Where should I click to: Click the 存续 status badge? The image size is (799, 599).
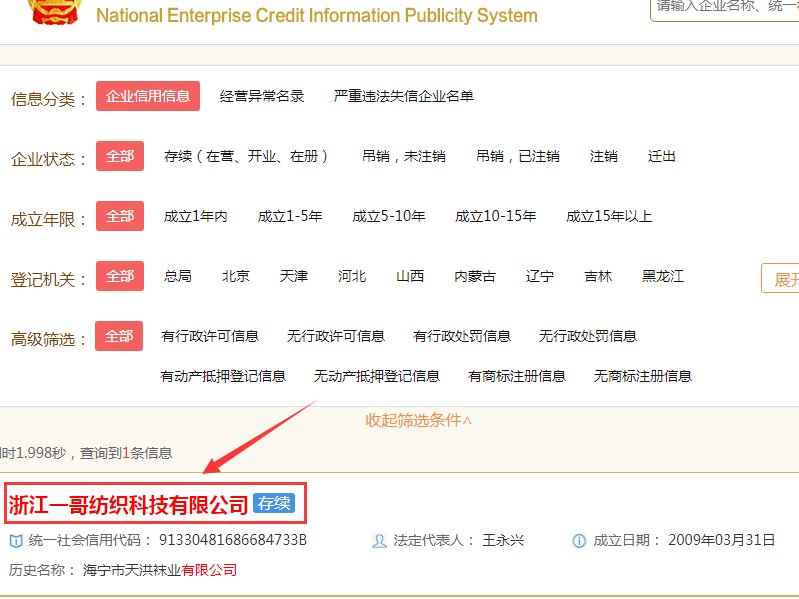[x=274, y=503]
